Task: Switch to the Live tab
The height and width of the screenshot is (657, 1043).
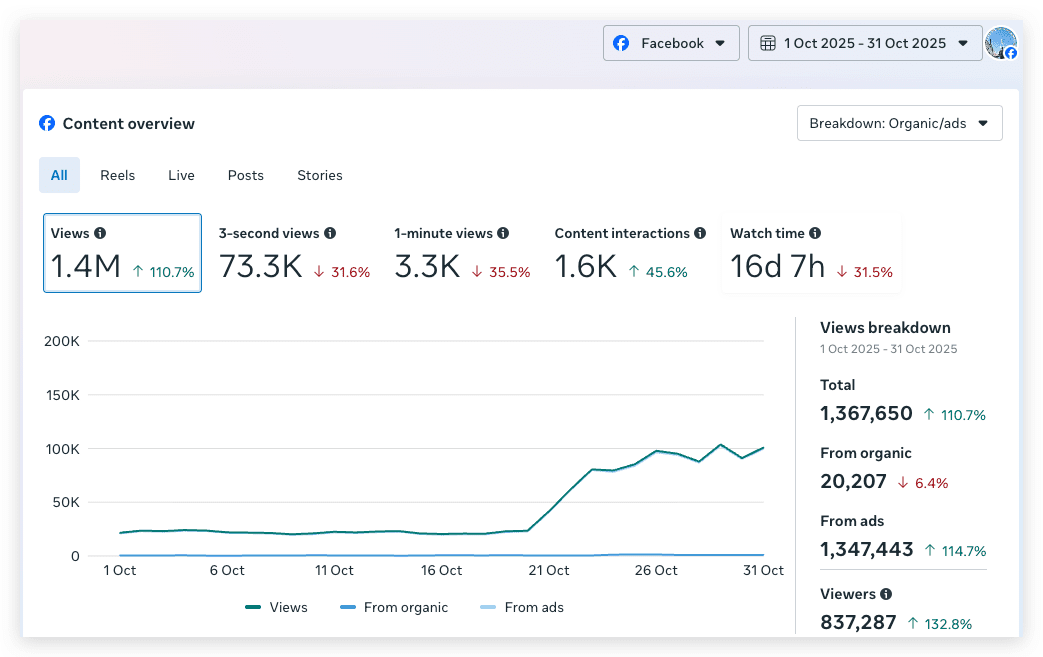Action: pyautogui.click(x=181, y=175)
